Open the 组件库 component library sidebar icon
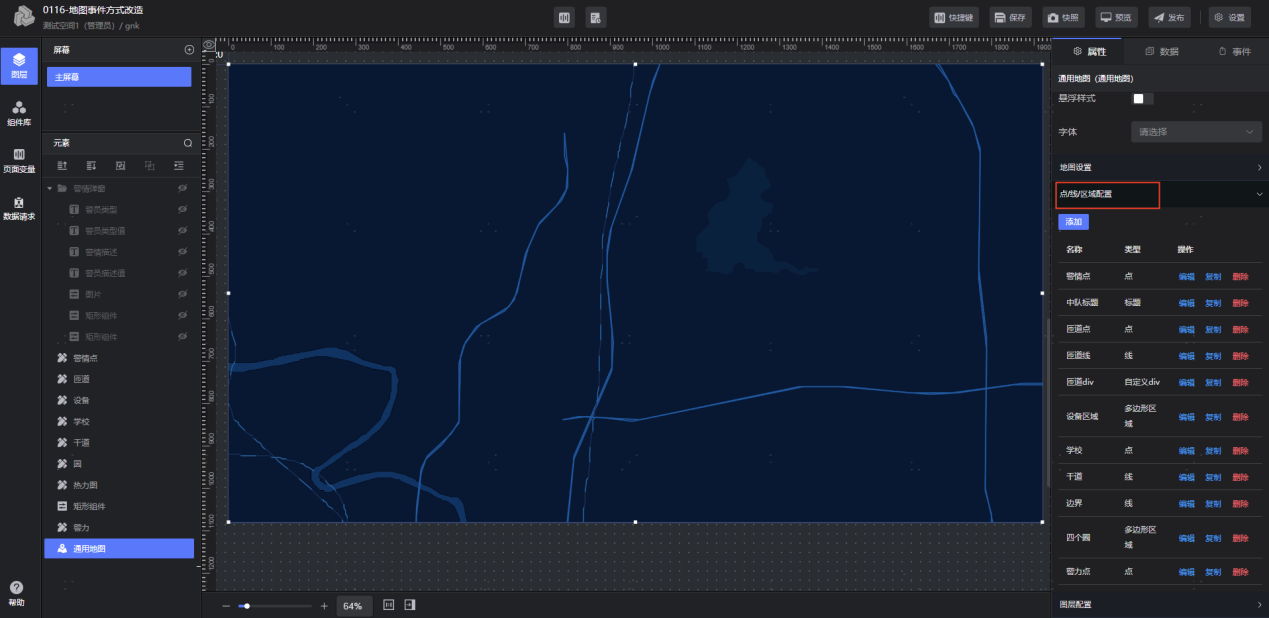Screen dimensions: 1269x618 pyautogui.click(x=19, y=112)
